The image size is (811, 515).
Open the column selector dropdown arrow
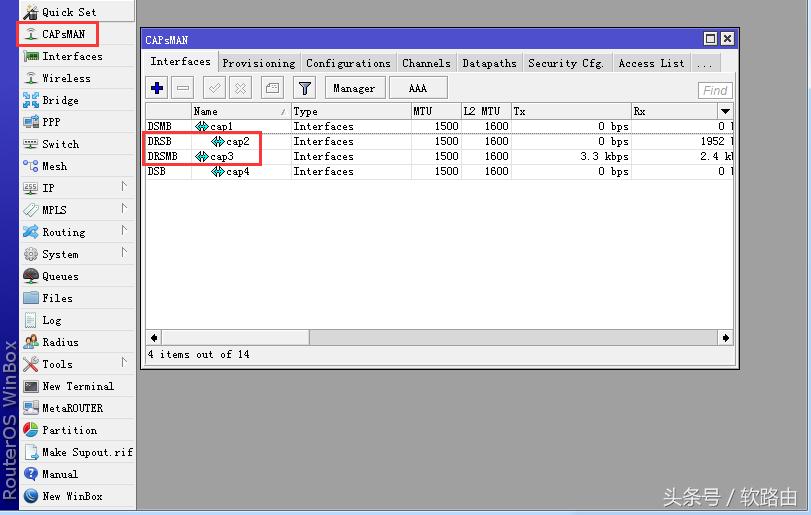point(725,111)
